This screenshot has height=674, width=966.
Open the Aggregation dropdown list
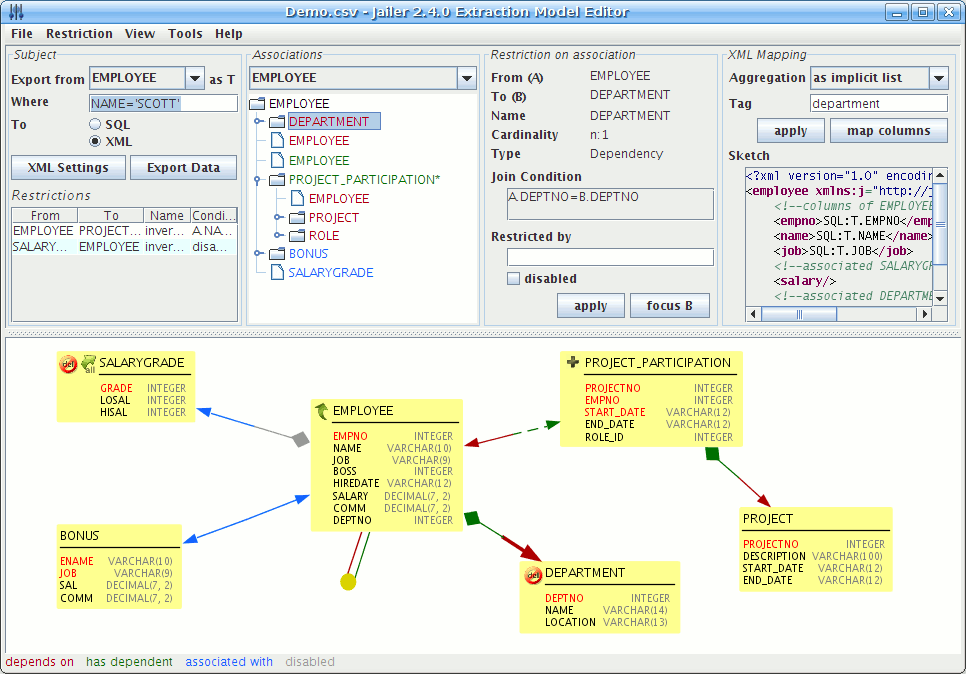coord(937,78)
